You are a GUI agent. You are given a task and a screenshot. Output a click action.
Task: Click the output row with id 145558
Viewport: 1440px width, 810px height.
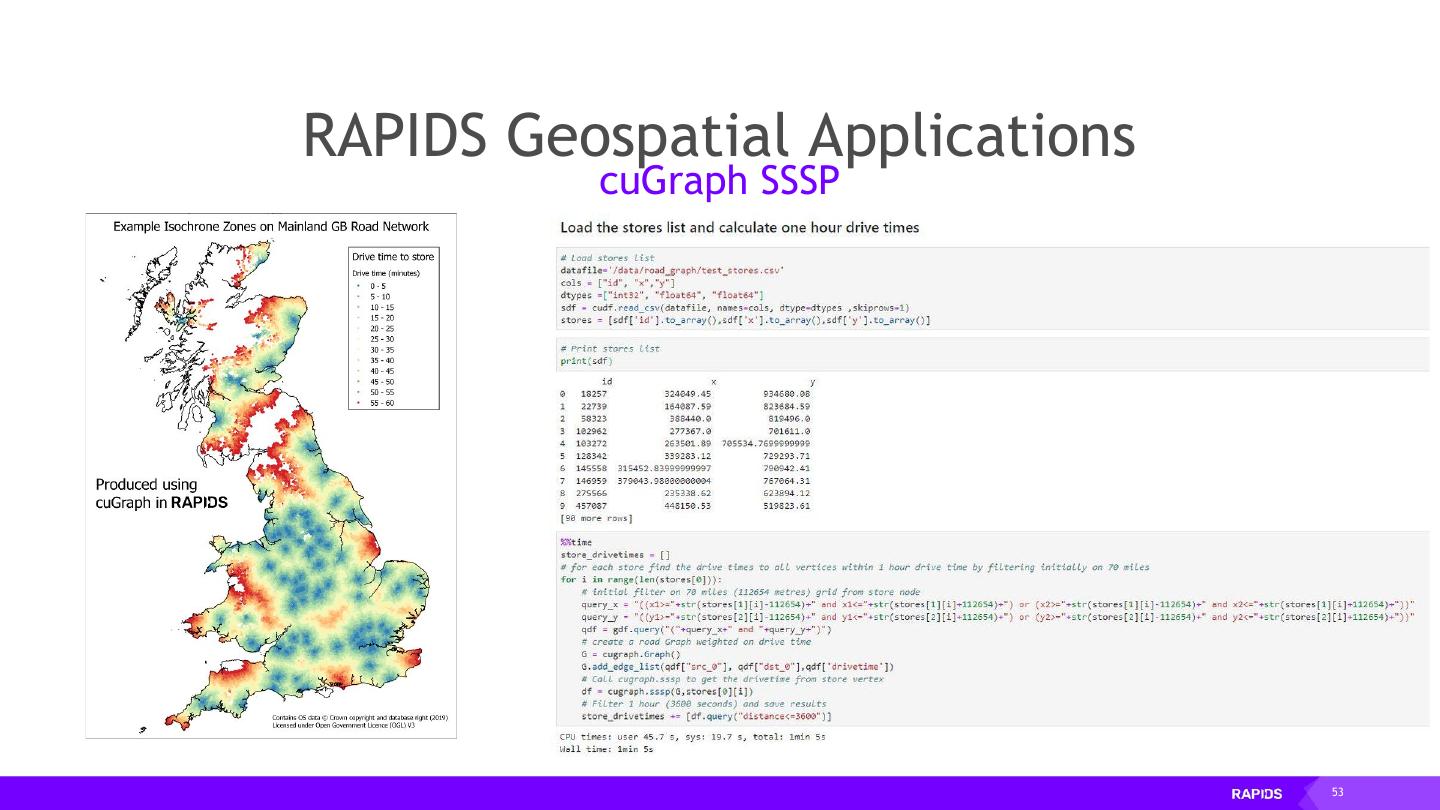685,468
